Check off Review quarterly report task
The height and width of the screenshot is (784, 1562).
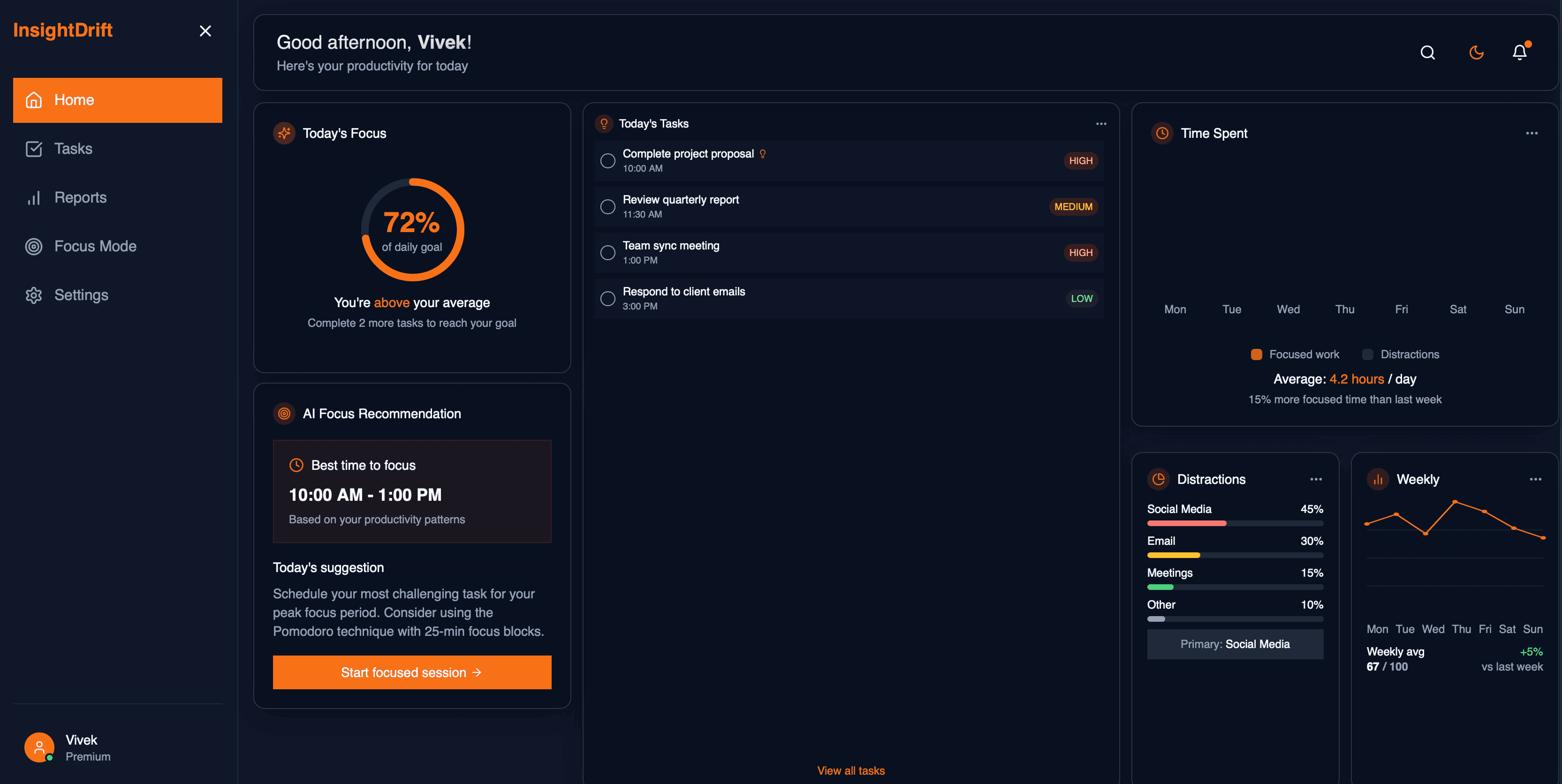pyautogui.click(x=607, y=207)
